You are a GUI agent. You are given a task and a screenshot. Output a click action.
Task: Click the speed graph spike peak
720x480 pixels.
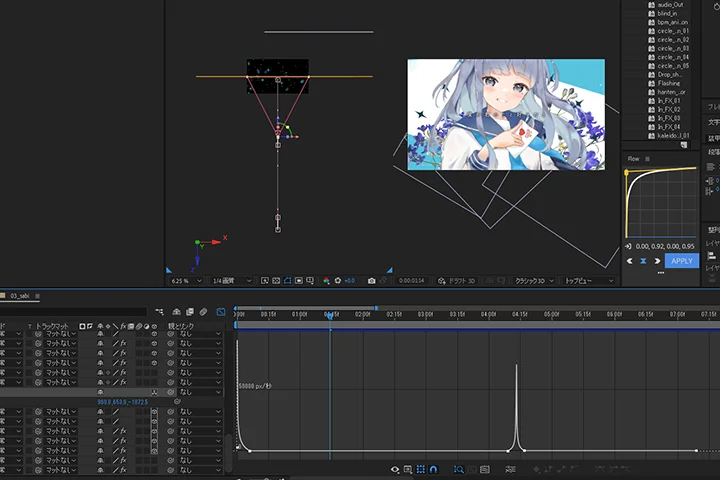tap(517, 366)
